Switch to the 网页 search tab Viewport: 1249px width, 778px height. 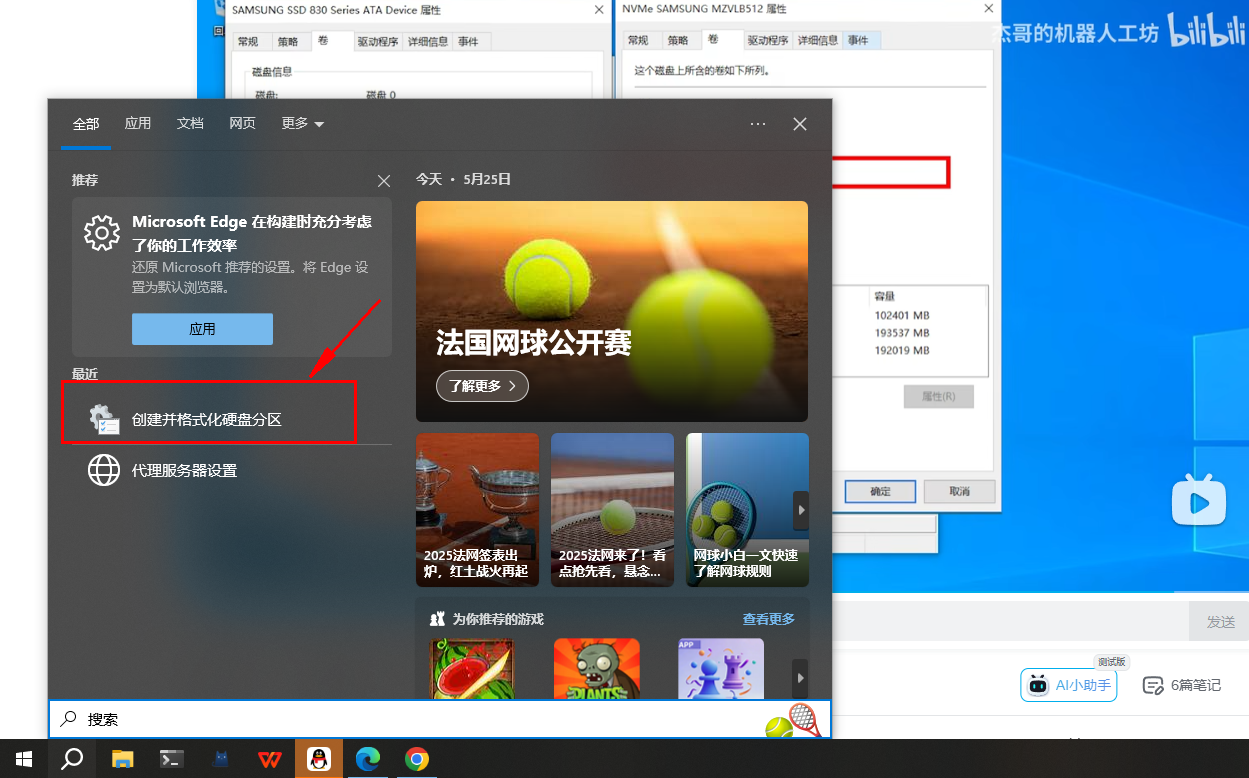pos(242,124)
